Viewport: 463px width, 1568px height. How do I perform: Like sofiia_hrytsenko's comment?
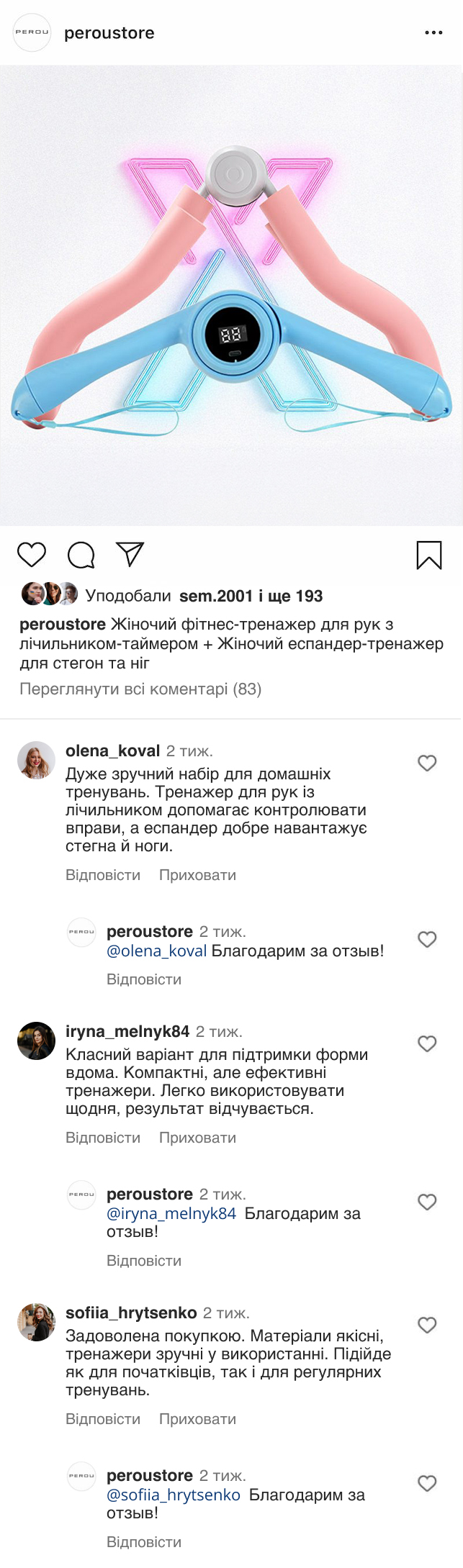428,1325
